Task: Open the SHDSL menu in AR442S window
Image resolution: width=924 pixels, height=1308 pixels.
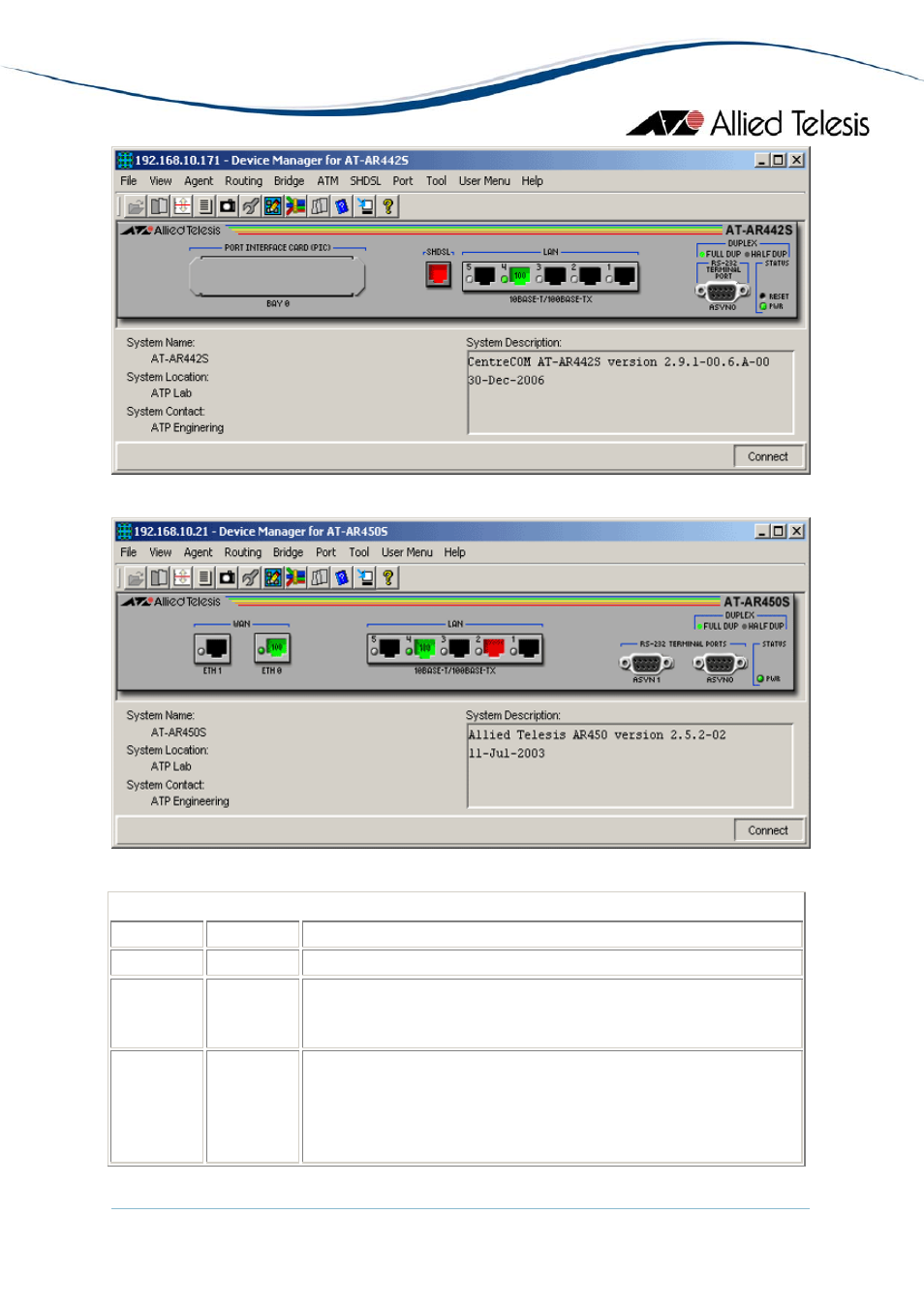Action: 365,181
